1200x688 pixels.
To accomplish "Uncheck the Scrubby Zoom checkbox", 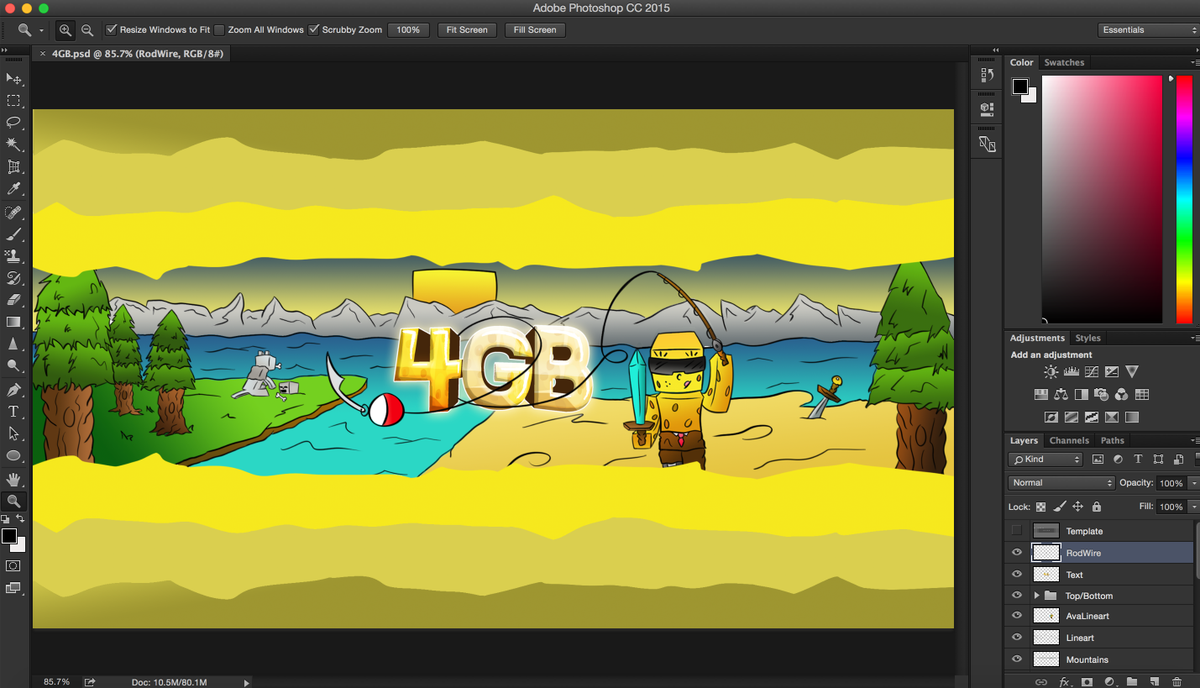I will click(x=314, y=30).
